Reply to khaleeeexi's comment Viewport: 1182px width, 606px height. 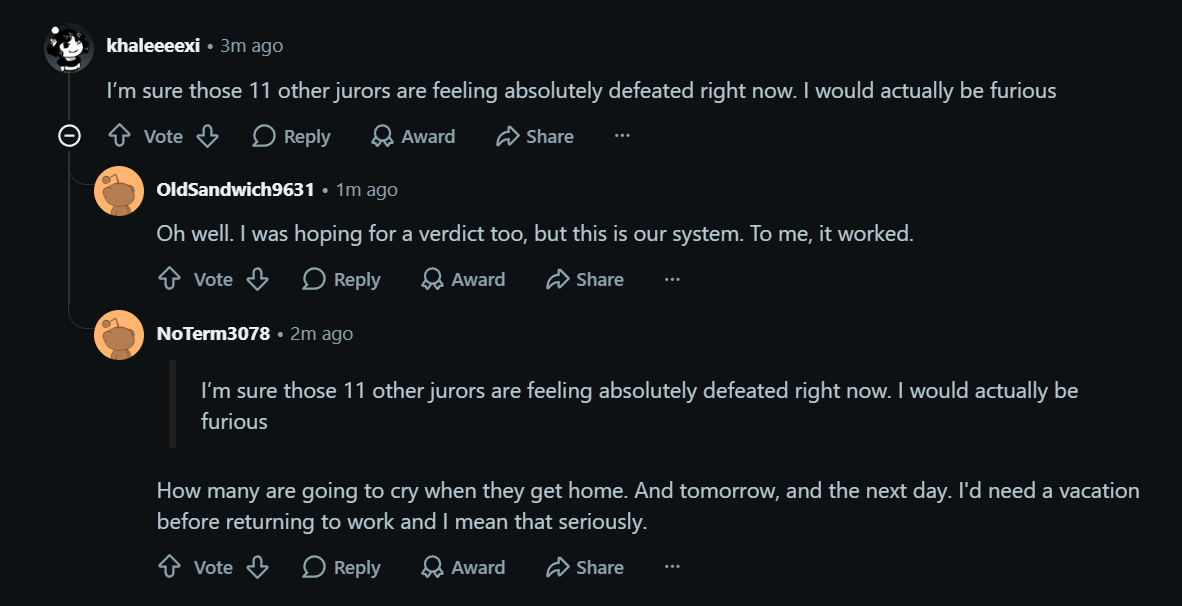291,136
